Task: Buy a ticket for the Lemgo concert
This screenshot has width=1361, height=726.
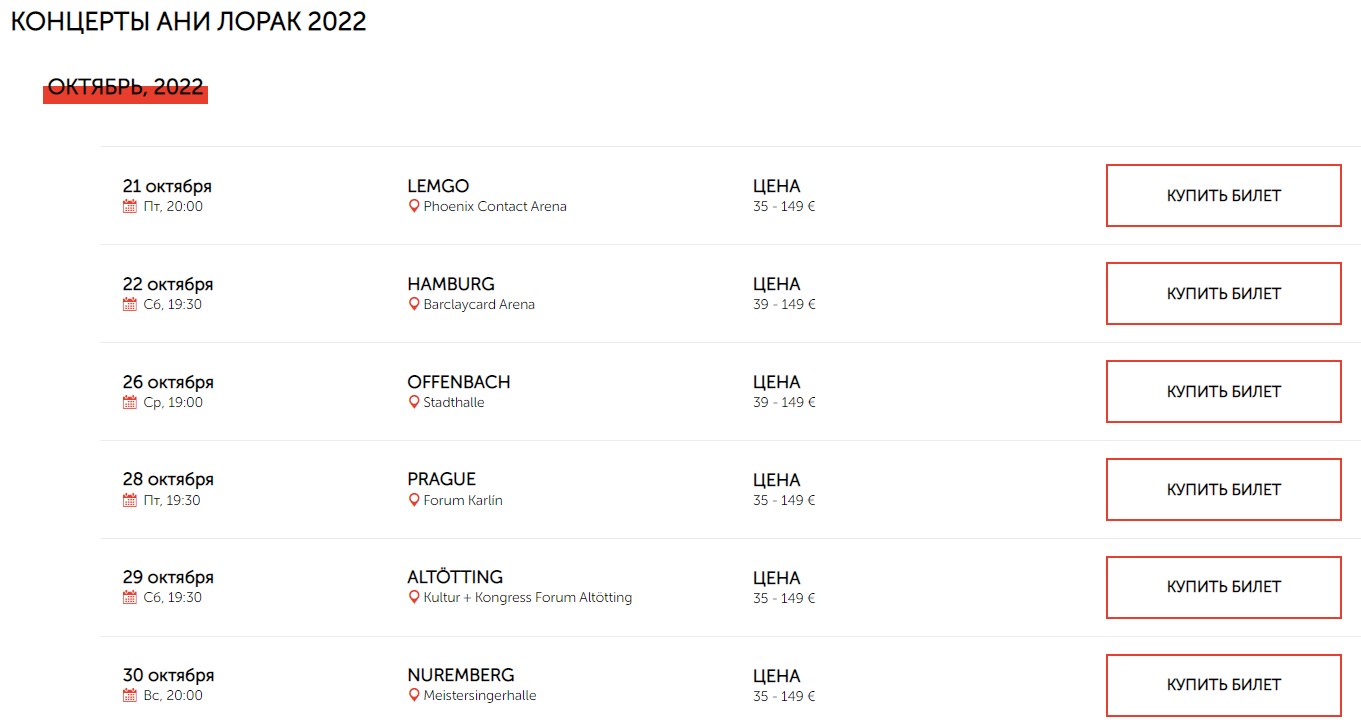Action: pyautogui.click(x=1223, y=196)
